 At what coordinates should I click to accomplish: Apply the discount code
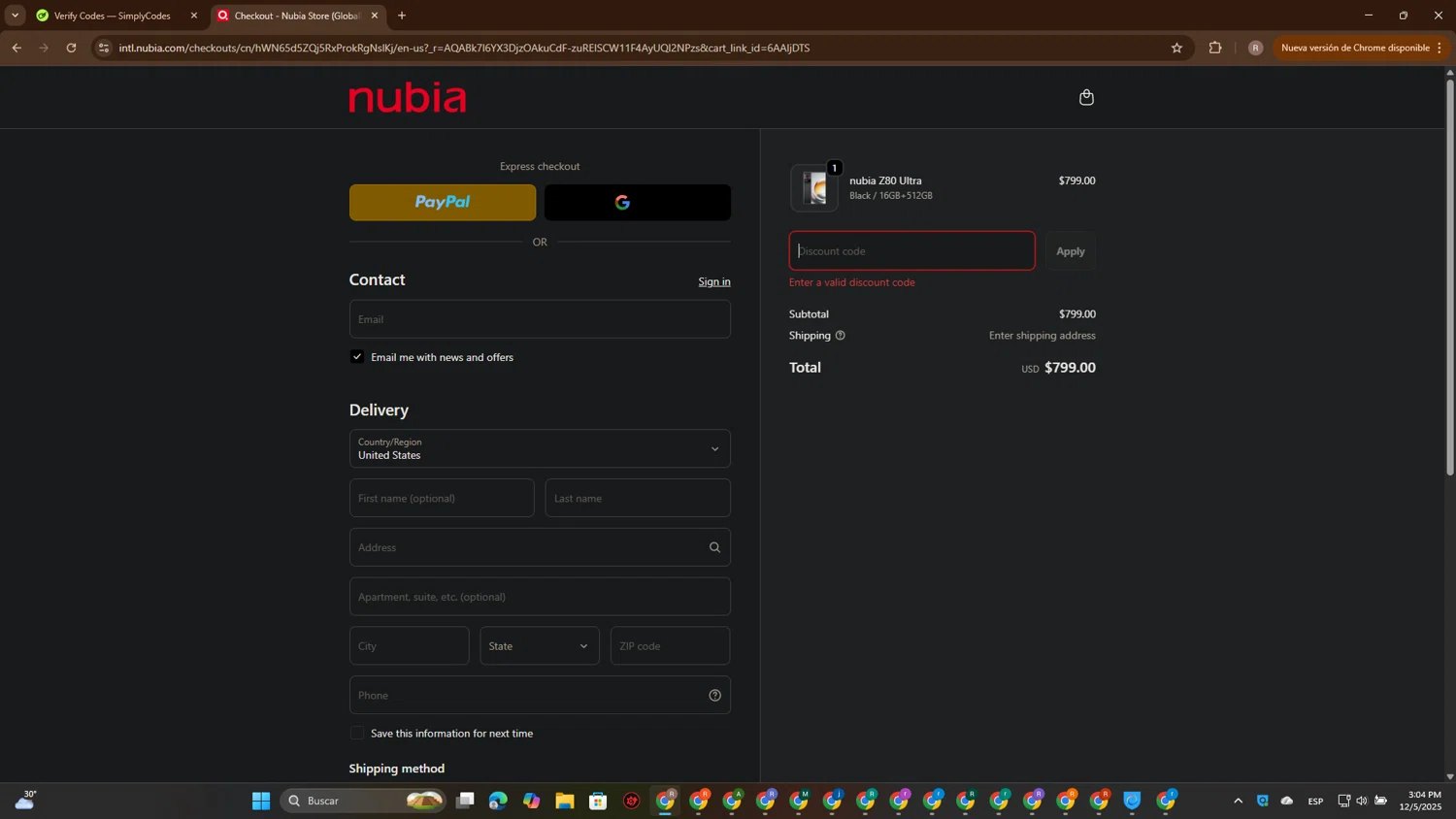[1071, 251]
